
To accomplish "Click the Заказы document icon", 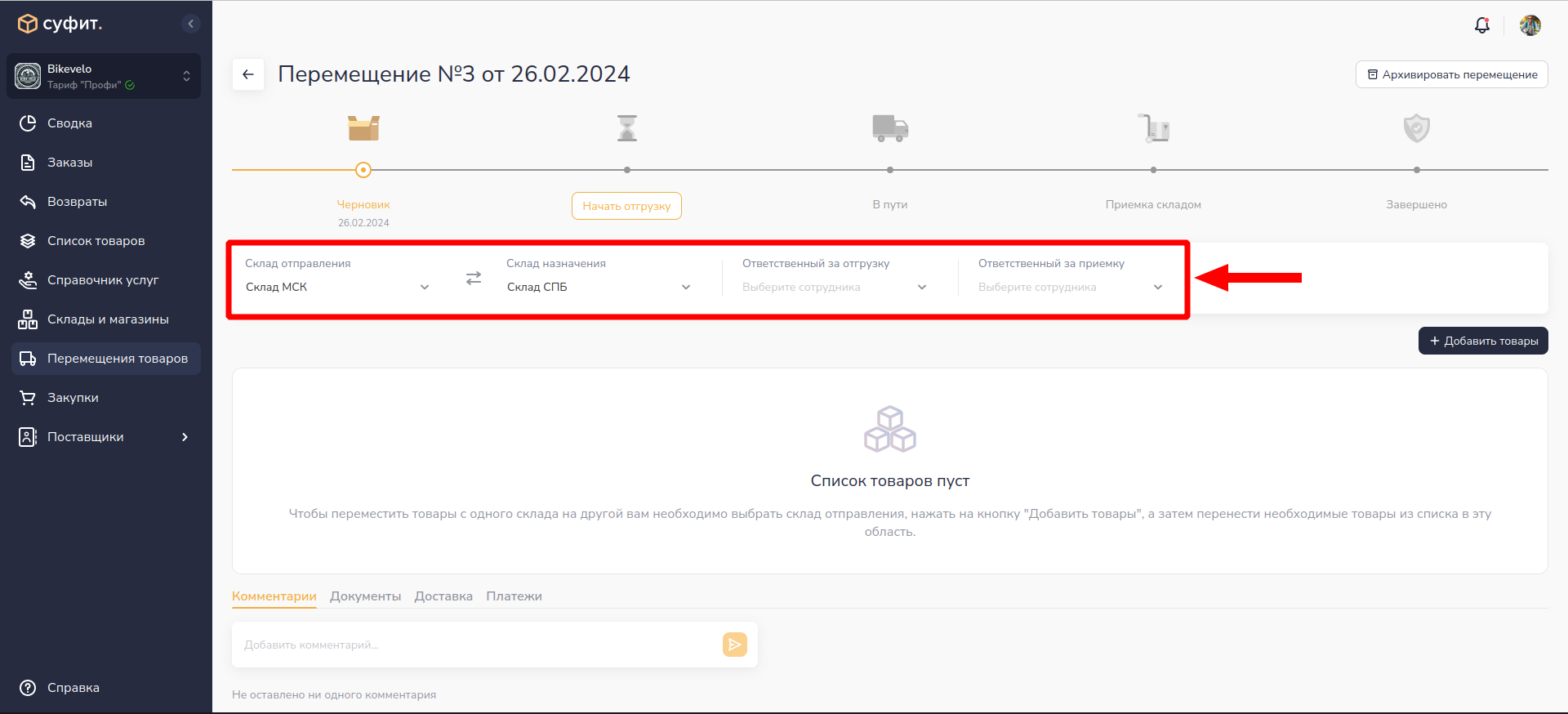I will coord(28,163).
